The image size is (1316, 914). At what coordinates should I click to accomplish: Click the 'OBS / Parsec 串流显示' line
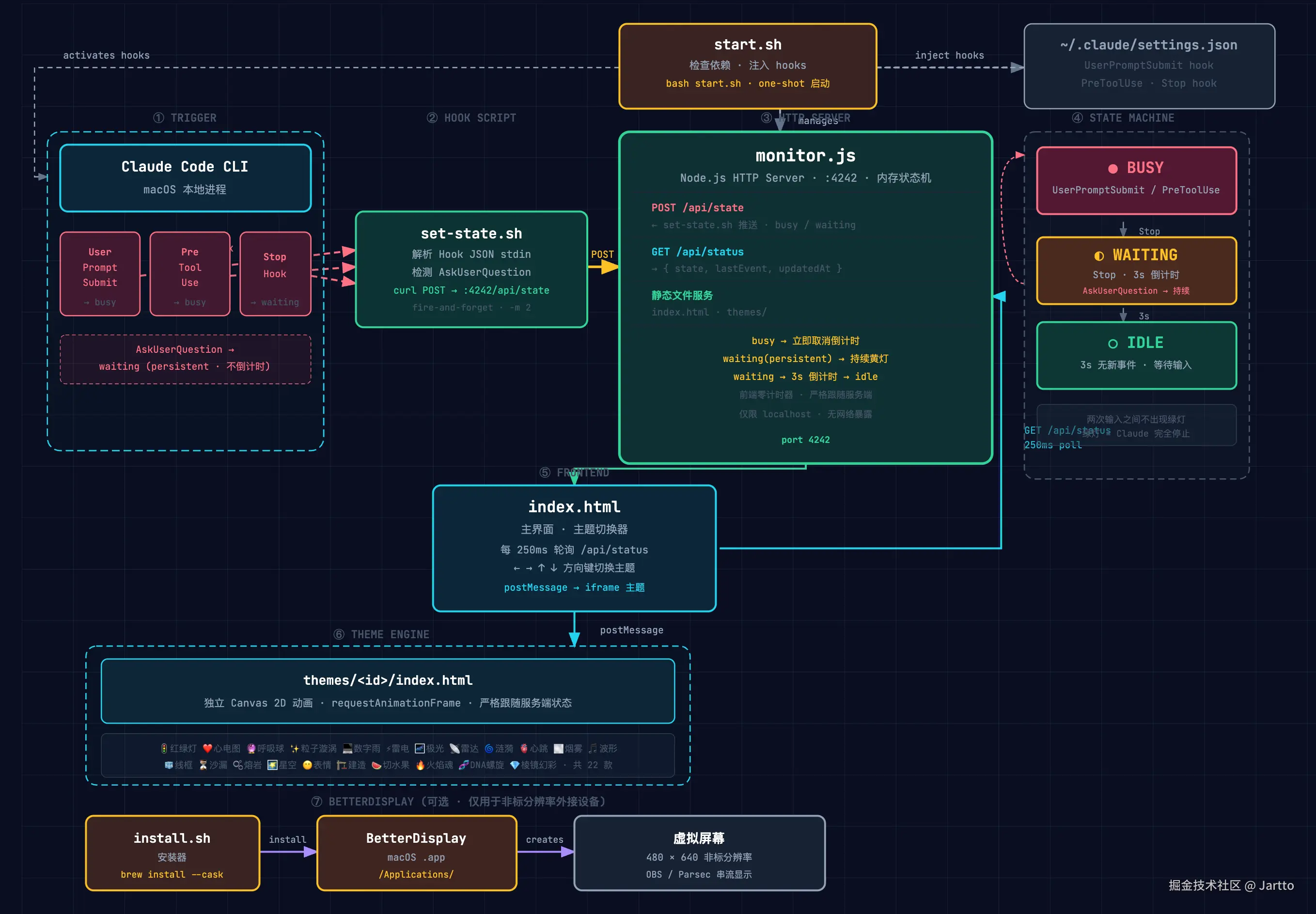pos(699,874)
